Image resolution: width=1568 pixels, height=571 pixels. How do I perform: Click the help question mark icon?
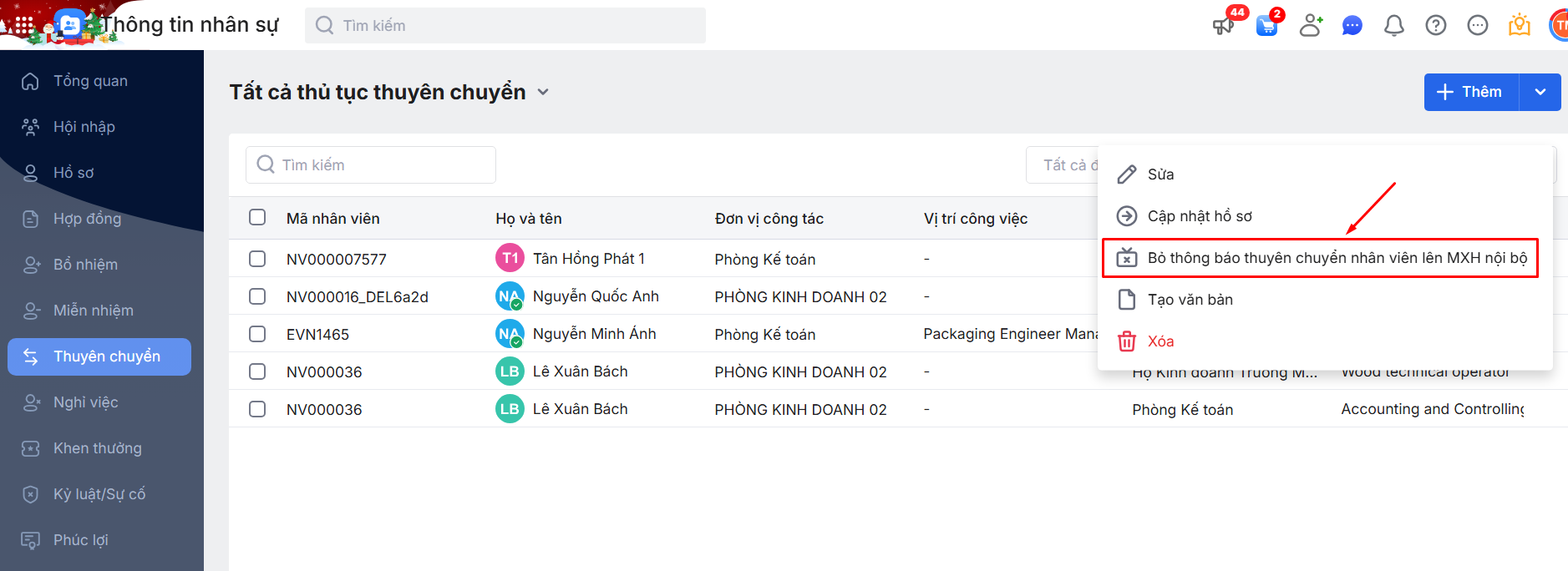[x=1435, y=26]
